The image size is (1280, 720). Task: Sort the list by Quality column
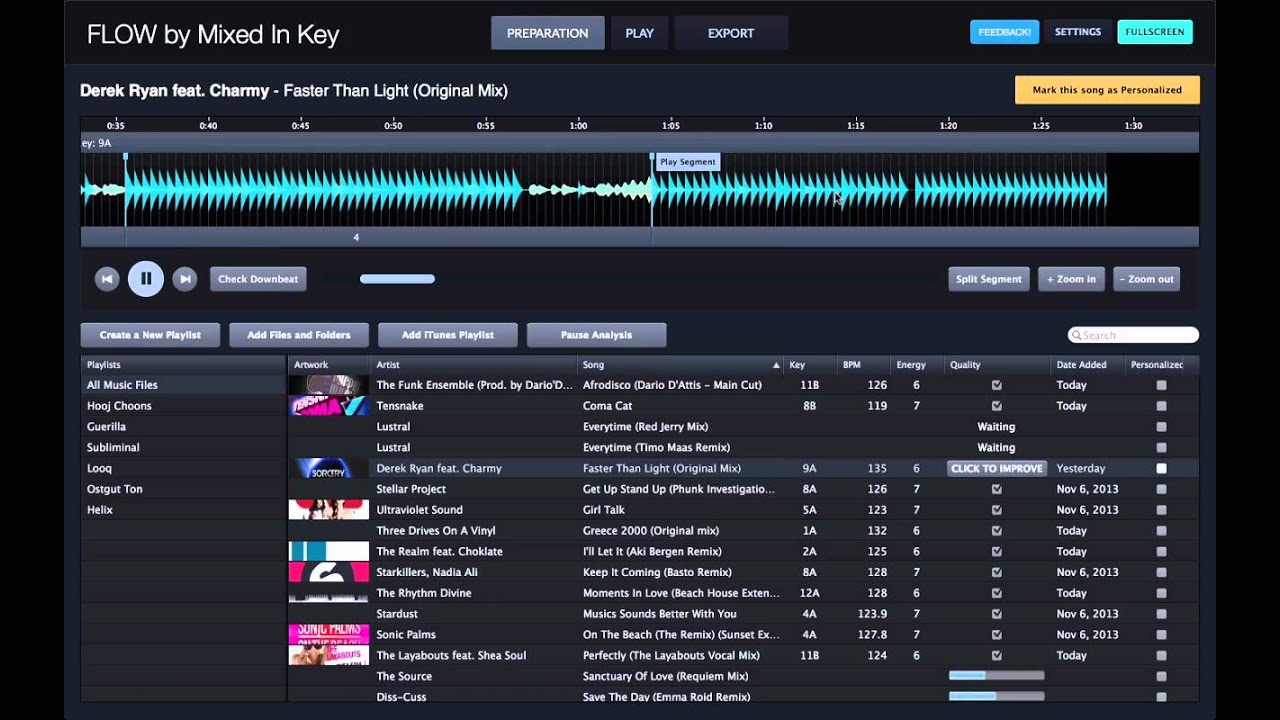(x=997, y=365)
